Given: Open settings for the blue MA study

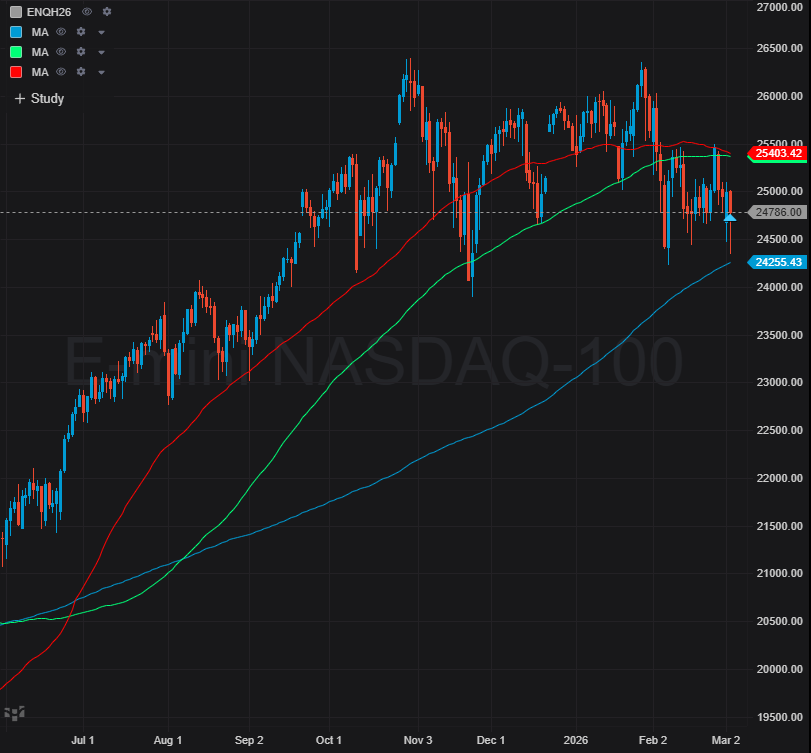Looking at the screenshot, I should 81,32.
